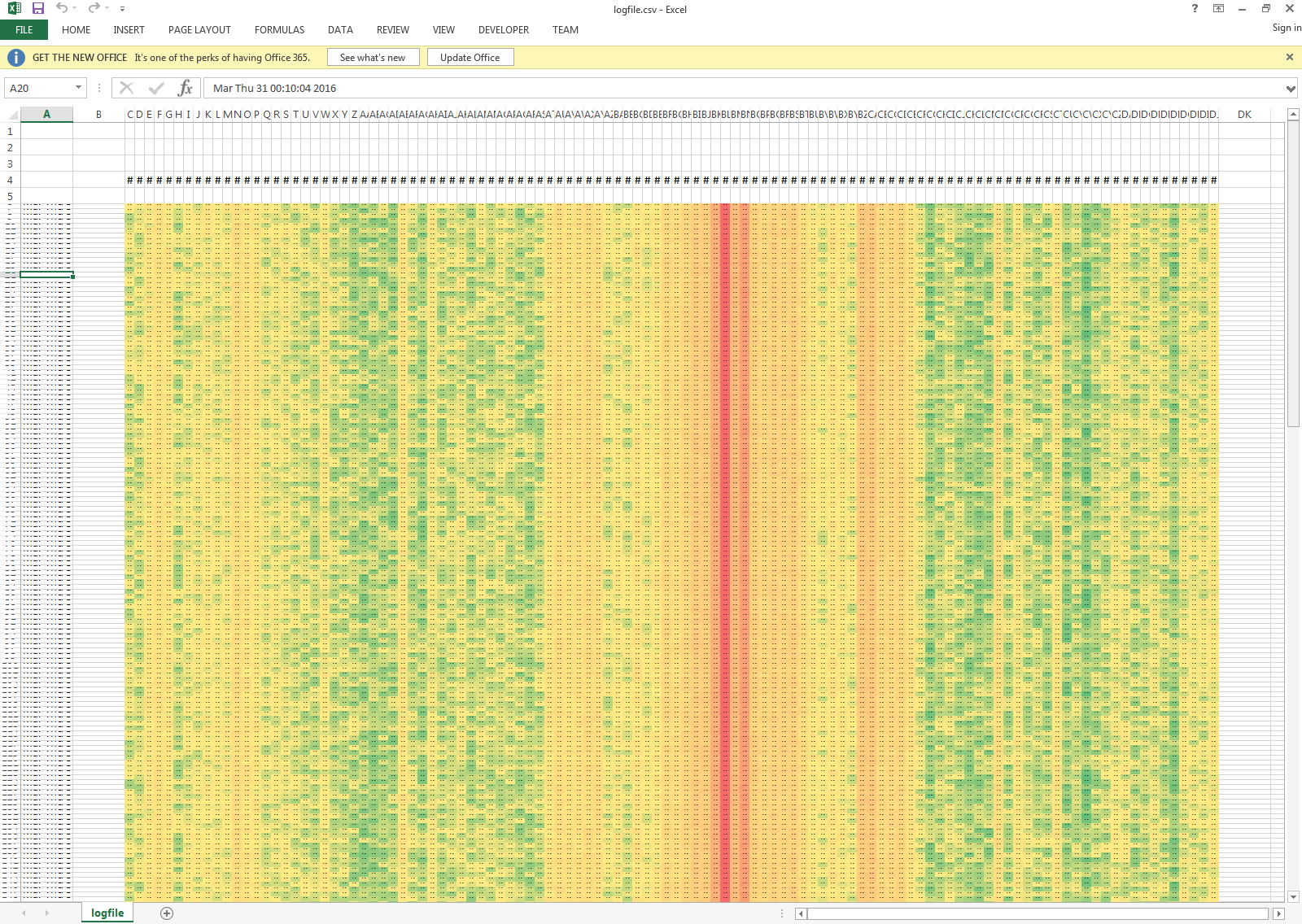
Task: Select the logfile sheet tab
Action: (107, 913)
